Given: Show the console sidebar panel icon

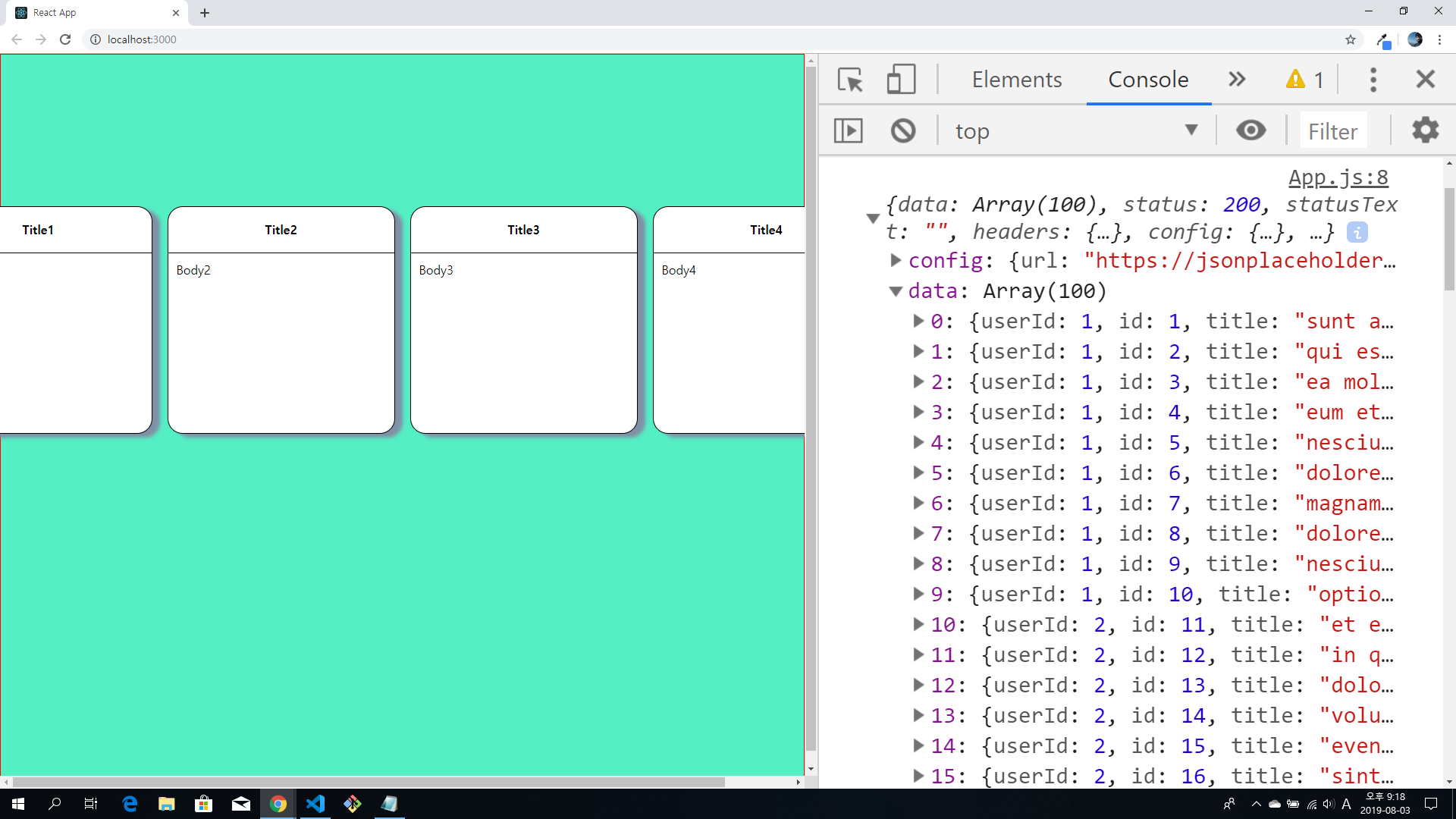Looking at the screenshot, I should pos(848,130).
